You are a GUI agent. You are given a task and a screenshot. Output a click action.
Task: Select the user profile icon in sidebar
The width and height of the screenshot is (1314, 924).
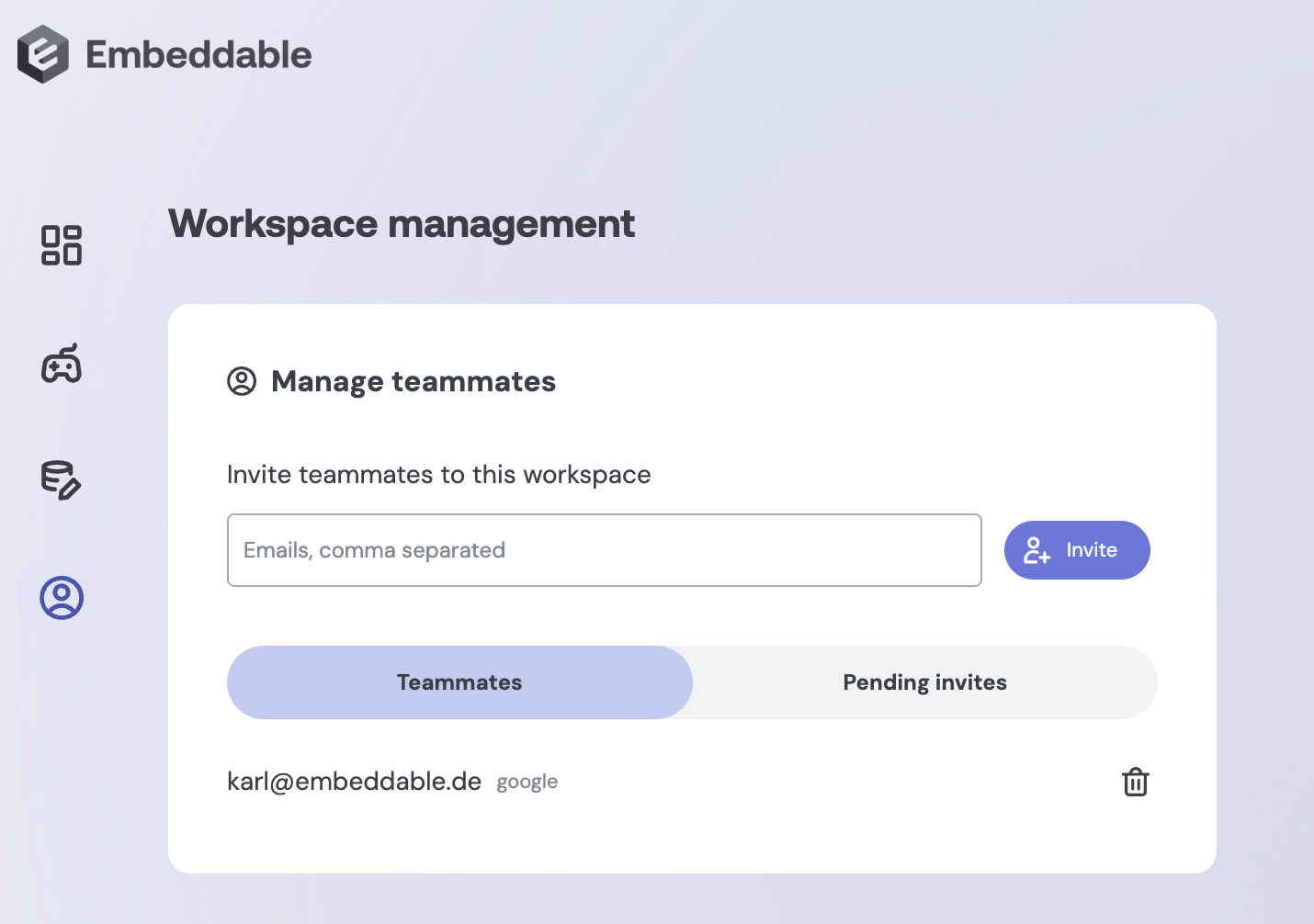click(x=62, y=598)
